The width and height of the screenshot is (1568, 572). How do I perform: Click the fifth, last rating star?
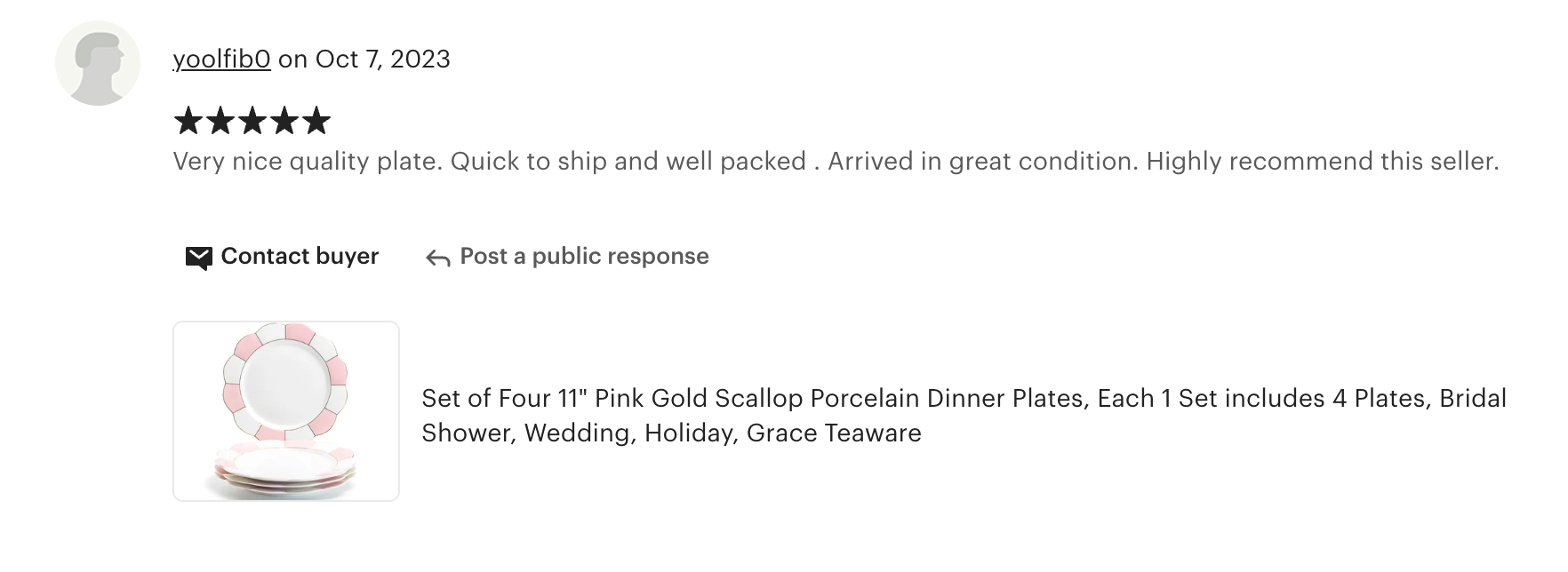coord(316,121)
